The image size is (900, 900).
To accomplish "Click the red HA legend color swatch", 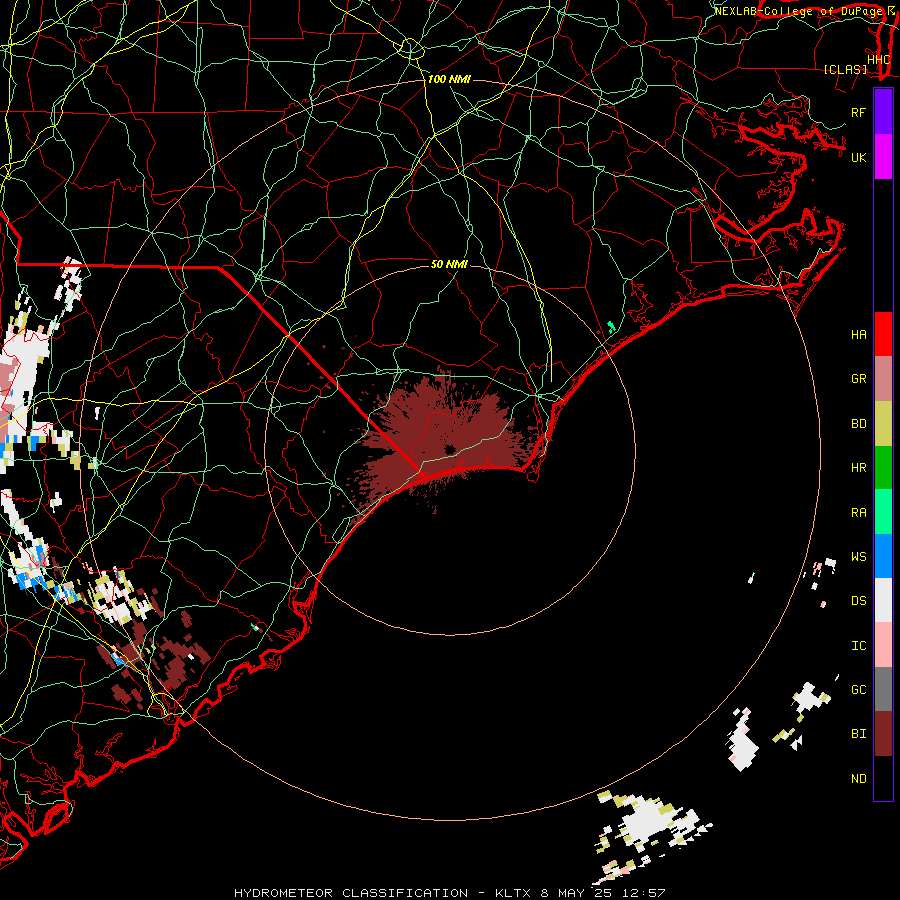I will click(x=883, y=334).
